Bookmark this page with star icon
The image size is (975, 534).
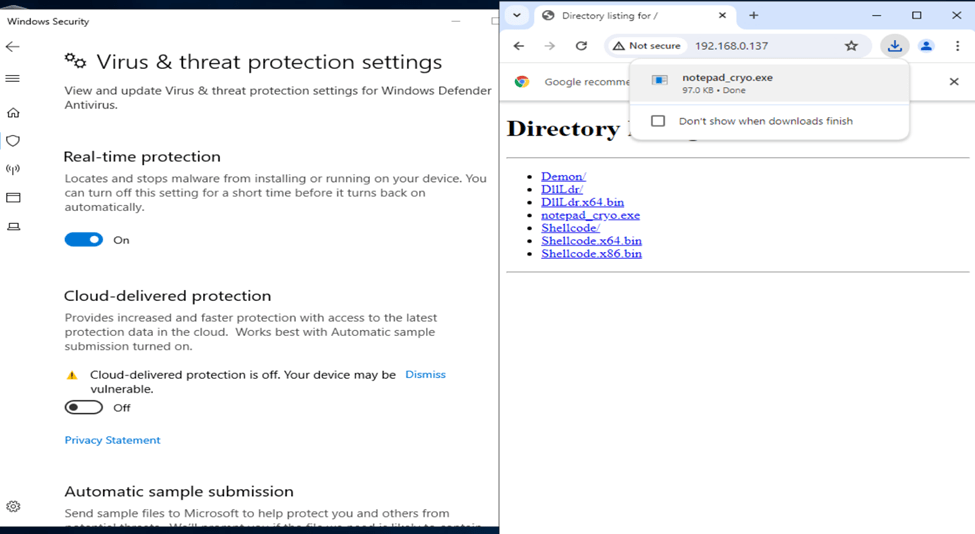coord(851,46)
